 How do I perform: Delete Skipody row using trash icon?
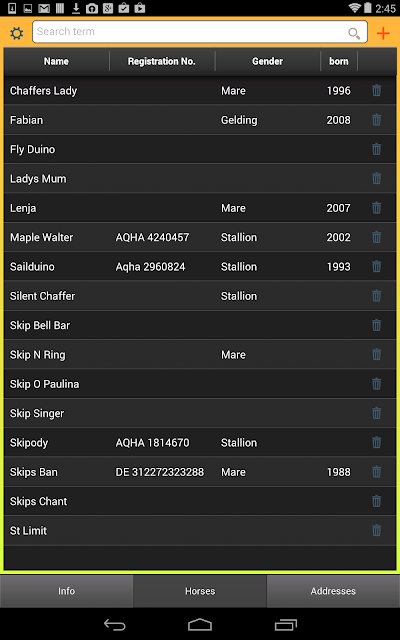pos(376,442)
